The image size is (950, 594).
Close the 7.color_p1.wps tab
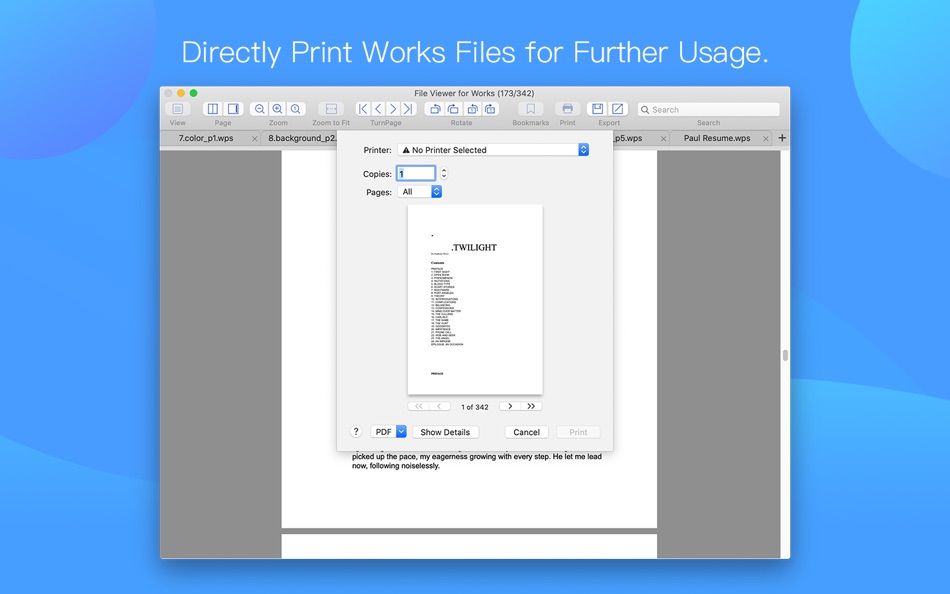pyautogui.click(x=254, y=139)
